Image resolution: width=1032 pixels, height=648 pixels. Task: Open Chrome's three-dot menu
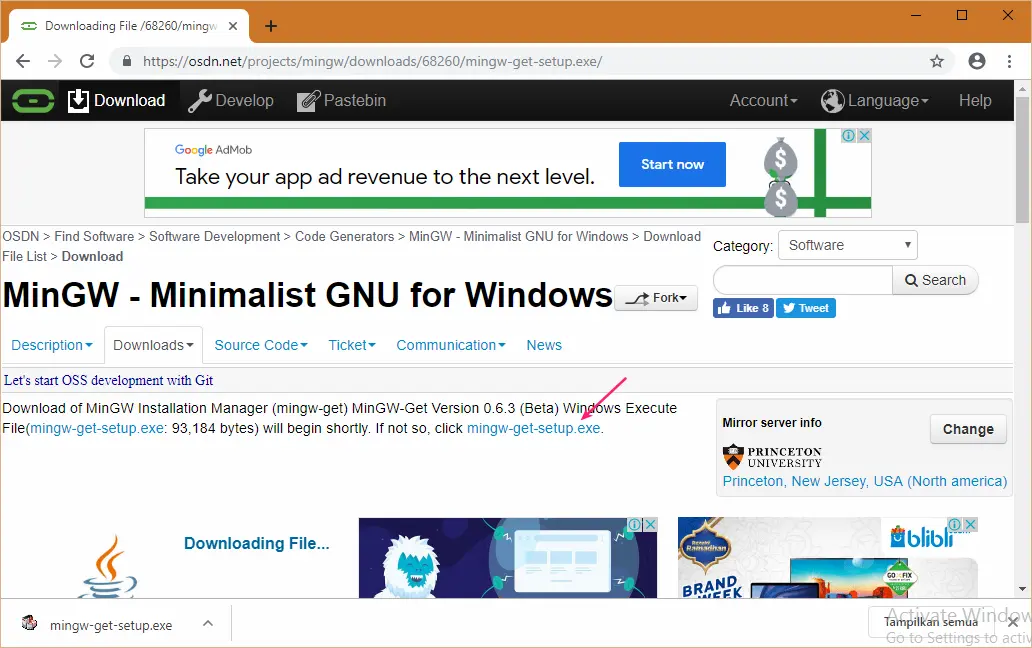tap(1009, 61)
